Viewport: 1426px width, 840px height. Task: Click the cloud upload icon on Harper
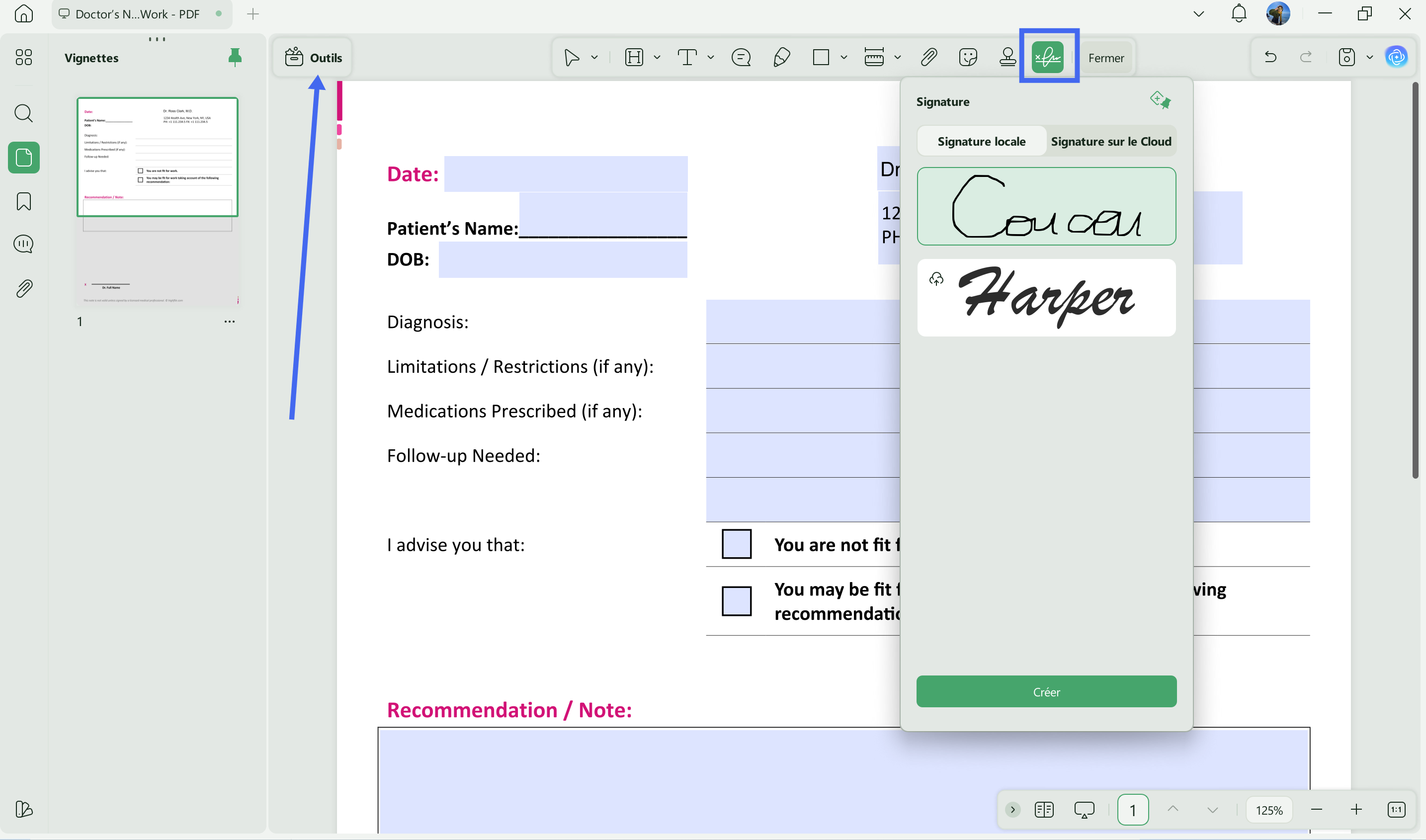[936, 278]
